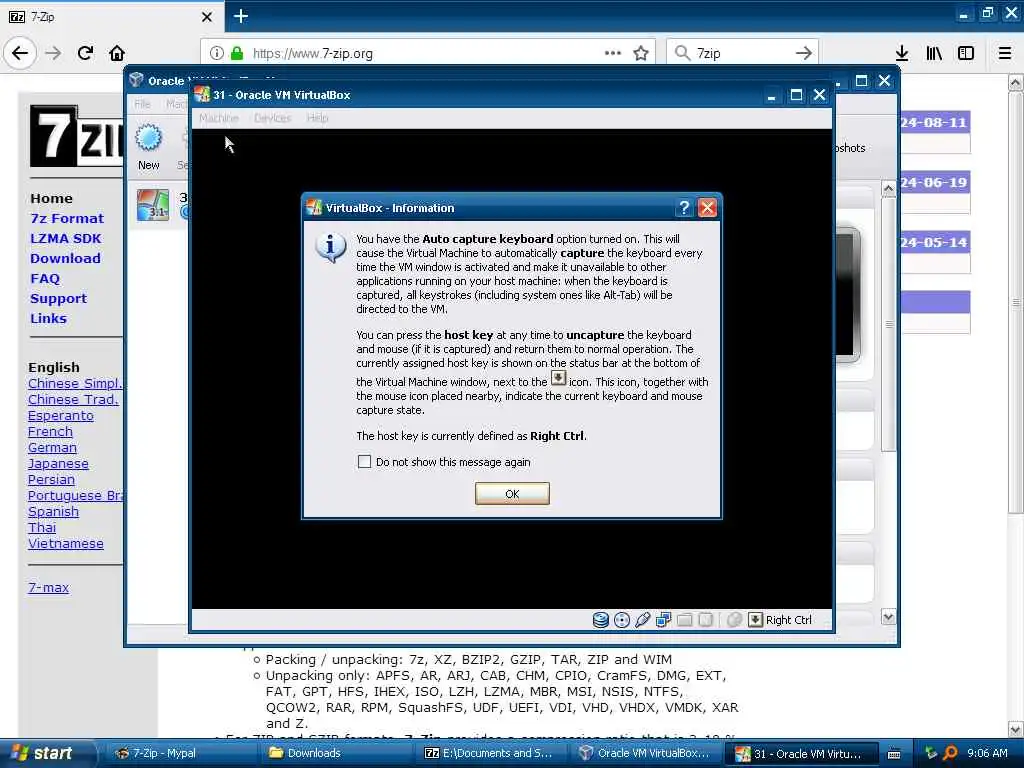Open the page actions three-dot menu
The image size is (1024, 768).
pyautogui.click(x=613, y=53)
